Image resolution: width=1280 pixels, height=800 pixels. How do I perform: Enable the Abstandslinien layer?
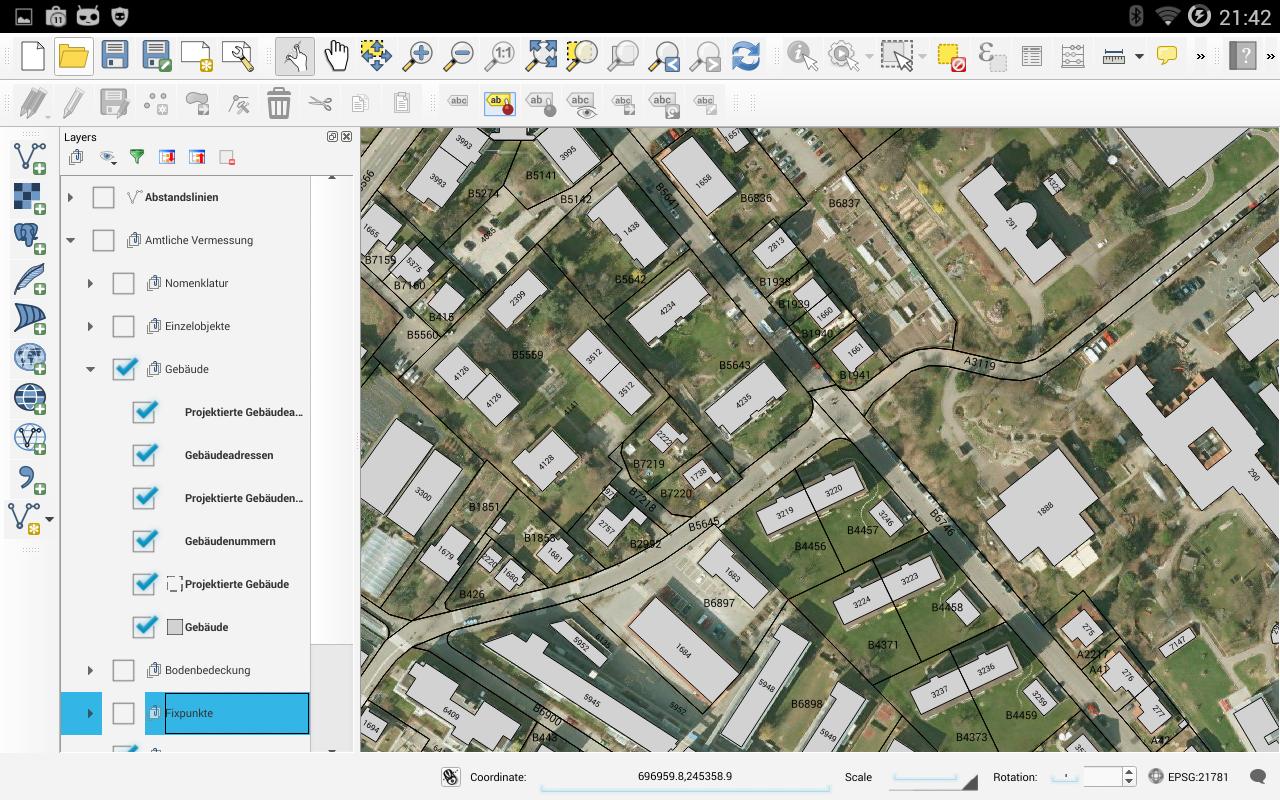(x=103, y=197)
